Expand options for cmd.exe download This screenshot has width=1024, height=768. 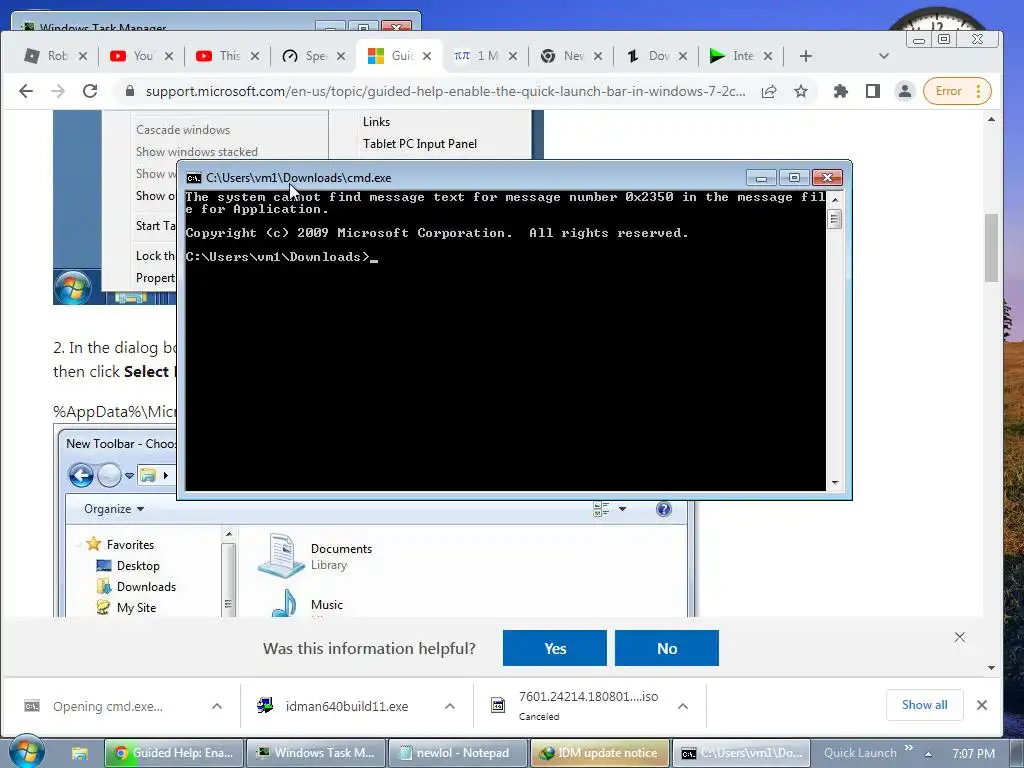[x=217, y=706]
